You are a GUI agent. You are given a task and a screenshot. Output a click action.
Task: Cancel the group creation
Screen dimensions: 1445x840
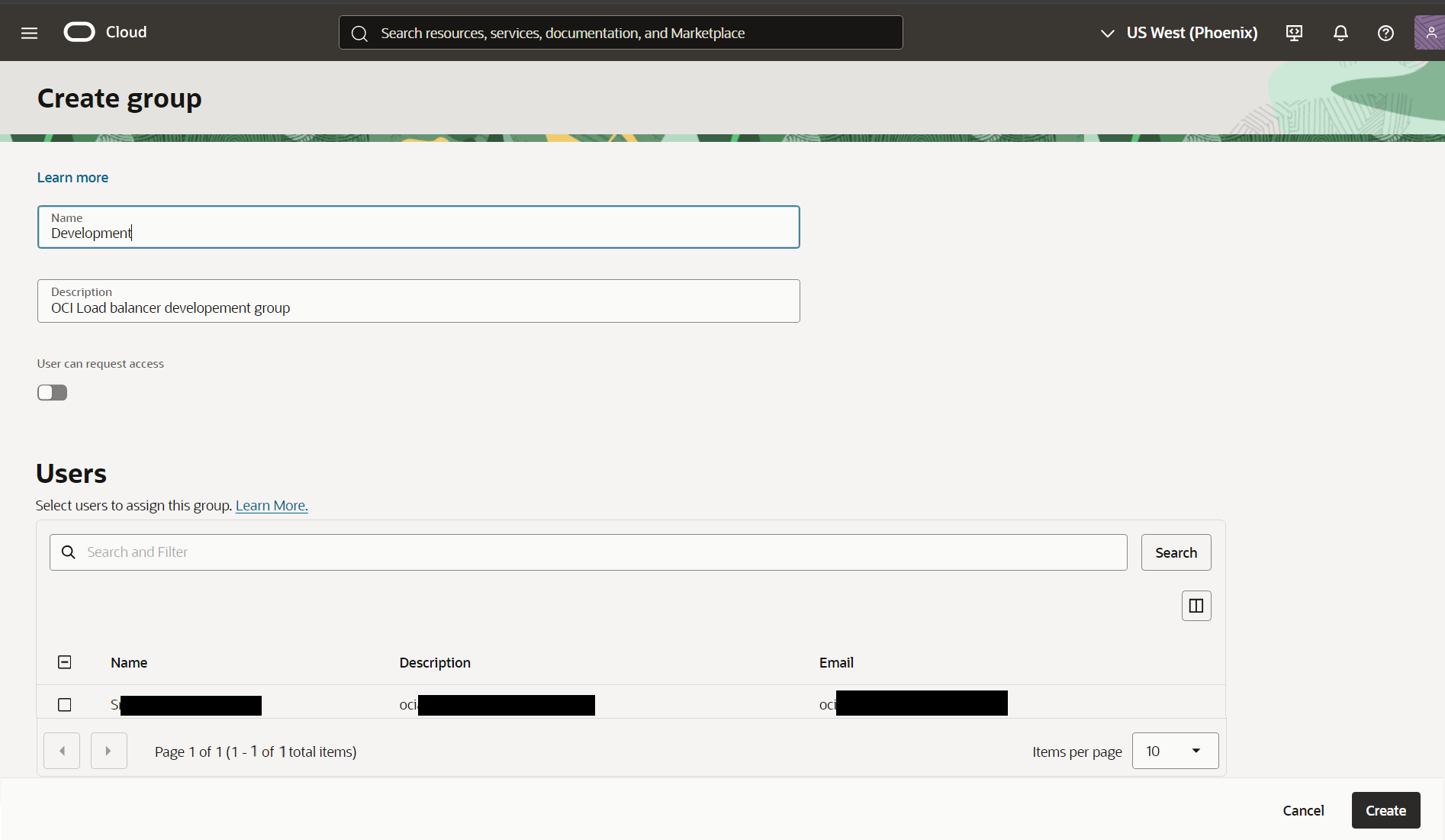[x=1303, y=810]
